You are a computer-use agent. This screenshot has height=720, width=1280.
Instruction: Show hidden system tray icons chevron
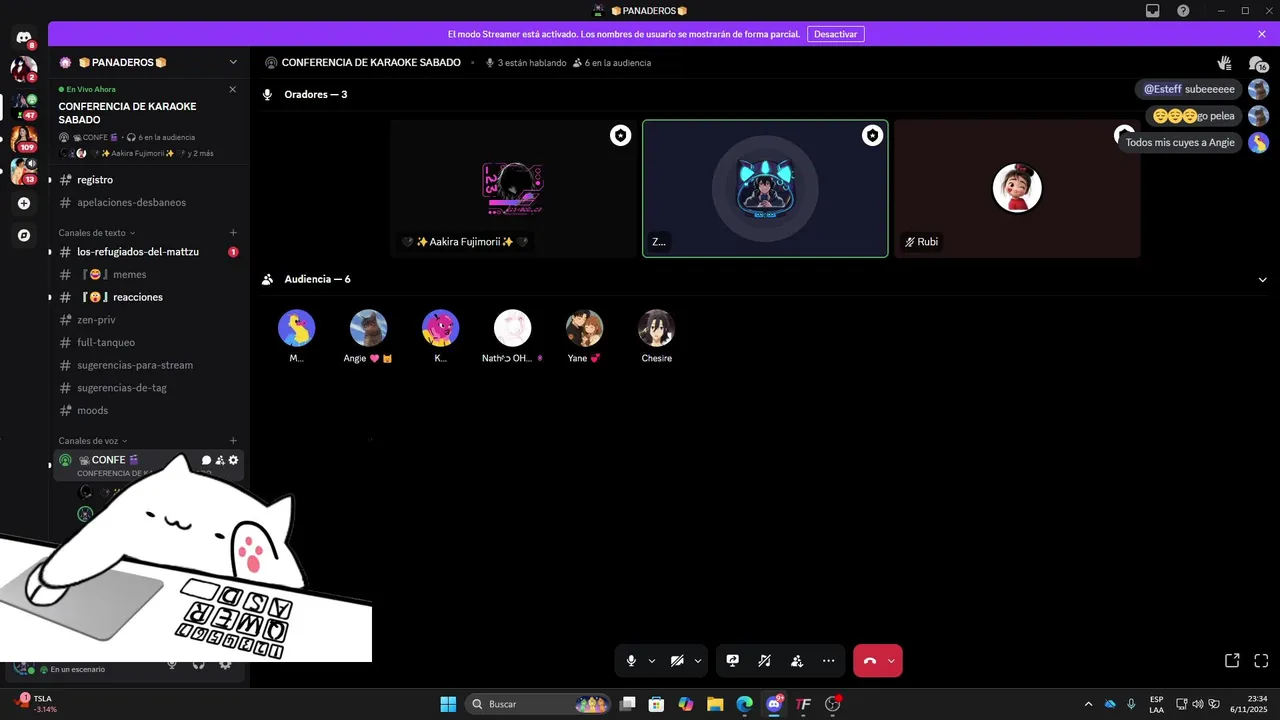pyautogui.click(x=1088, y=704)
